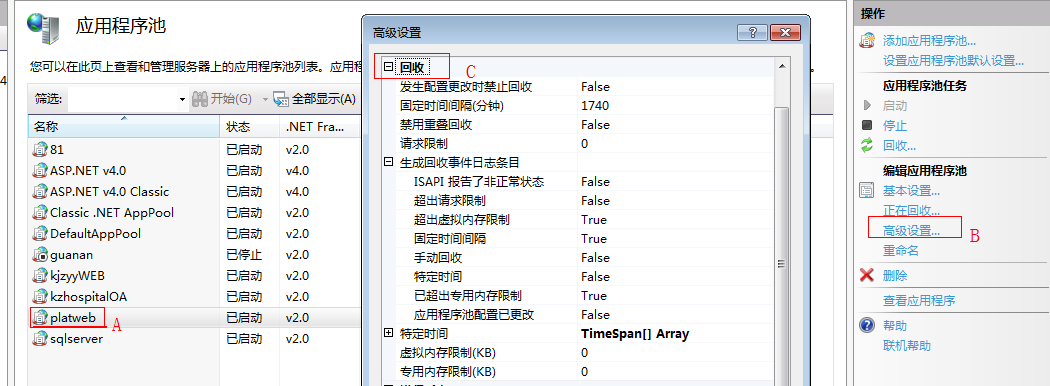Click 设置应用程序池默认设置... link

tap(954, 60)
